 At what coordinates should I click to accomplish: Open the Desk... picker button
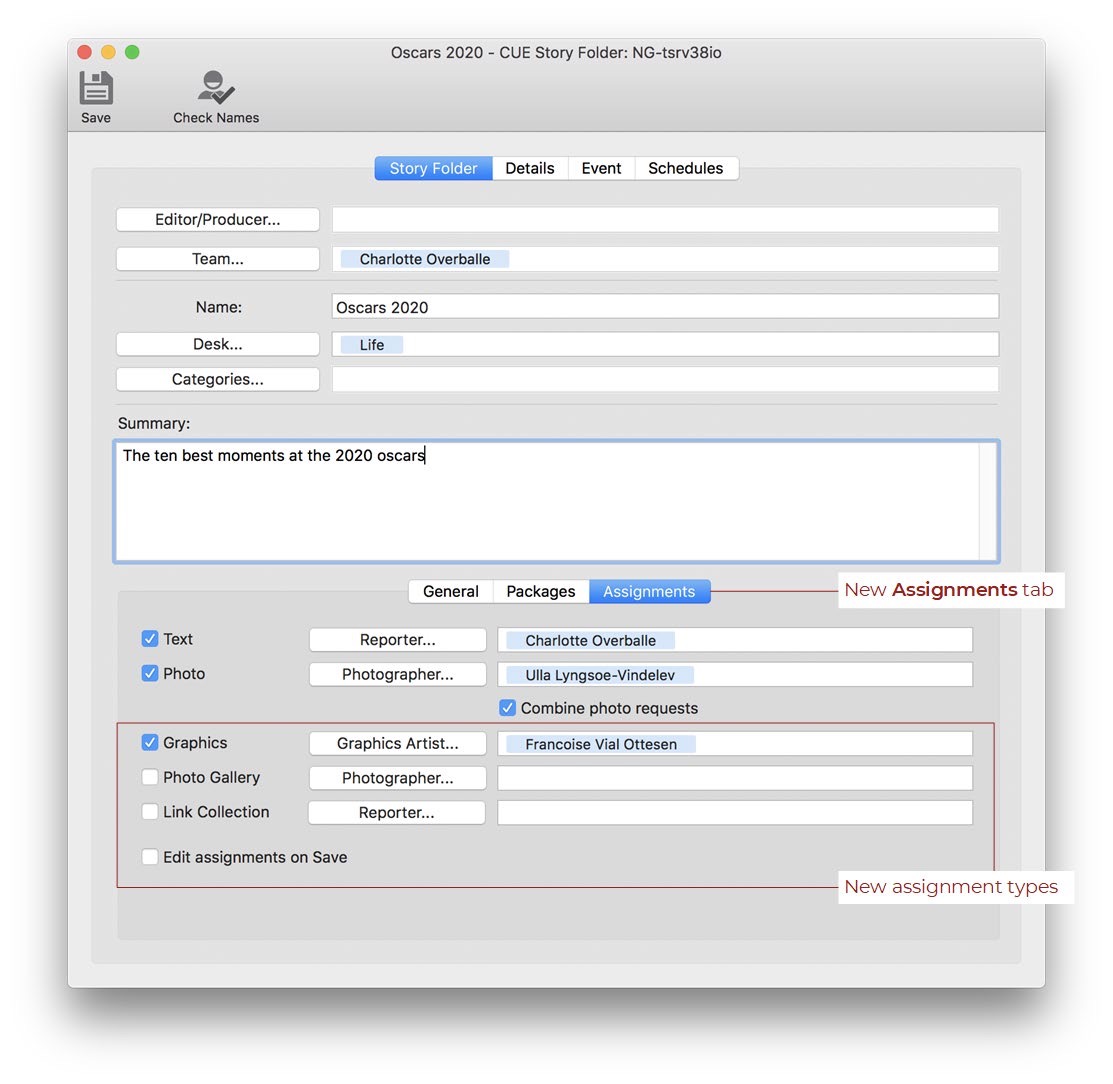[x=218, y=344]
